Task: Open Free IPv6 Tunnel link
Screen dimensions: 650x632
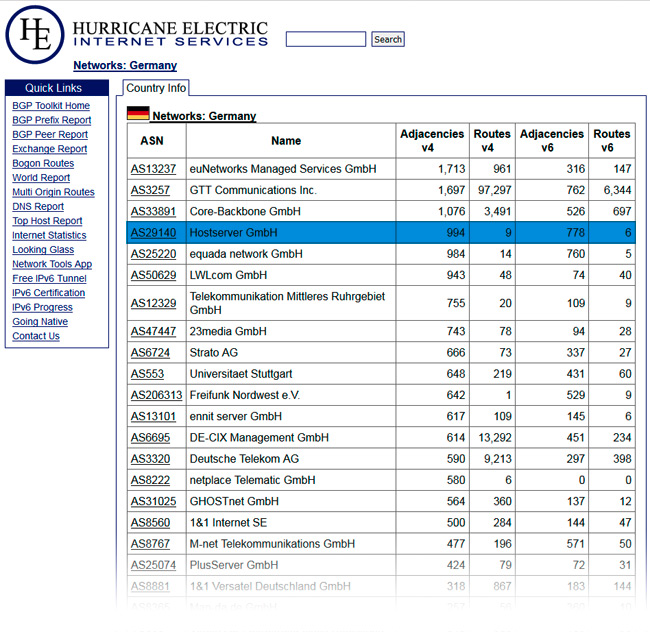Action: pyautogui.click(x=49, y=278)
